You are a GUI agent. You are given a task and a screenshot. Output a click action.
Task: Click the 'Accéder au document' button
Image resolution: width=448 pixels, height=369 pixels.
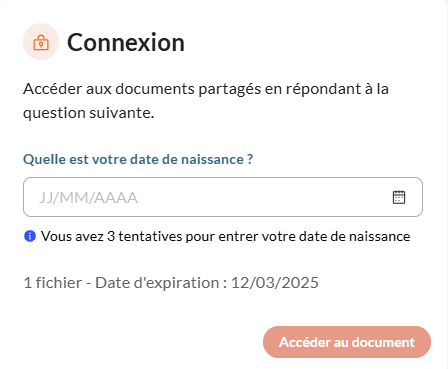tap(347, 342)
